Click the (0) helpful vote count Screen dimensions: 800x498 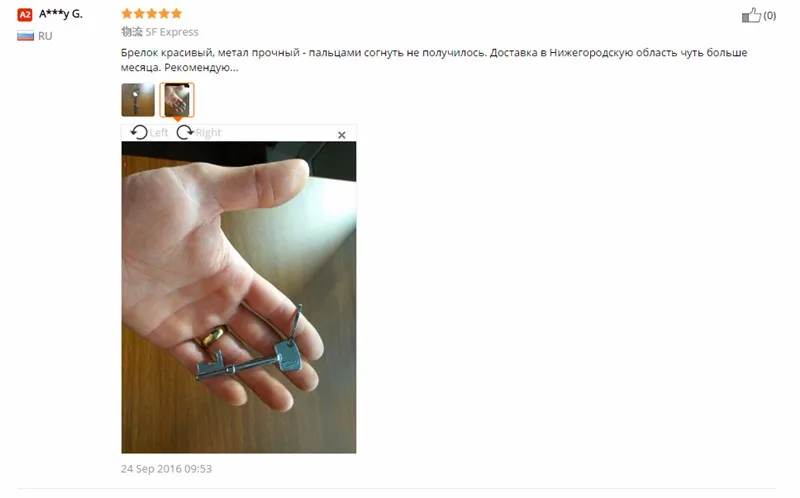tap(769, 16)
